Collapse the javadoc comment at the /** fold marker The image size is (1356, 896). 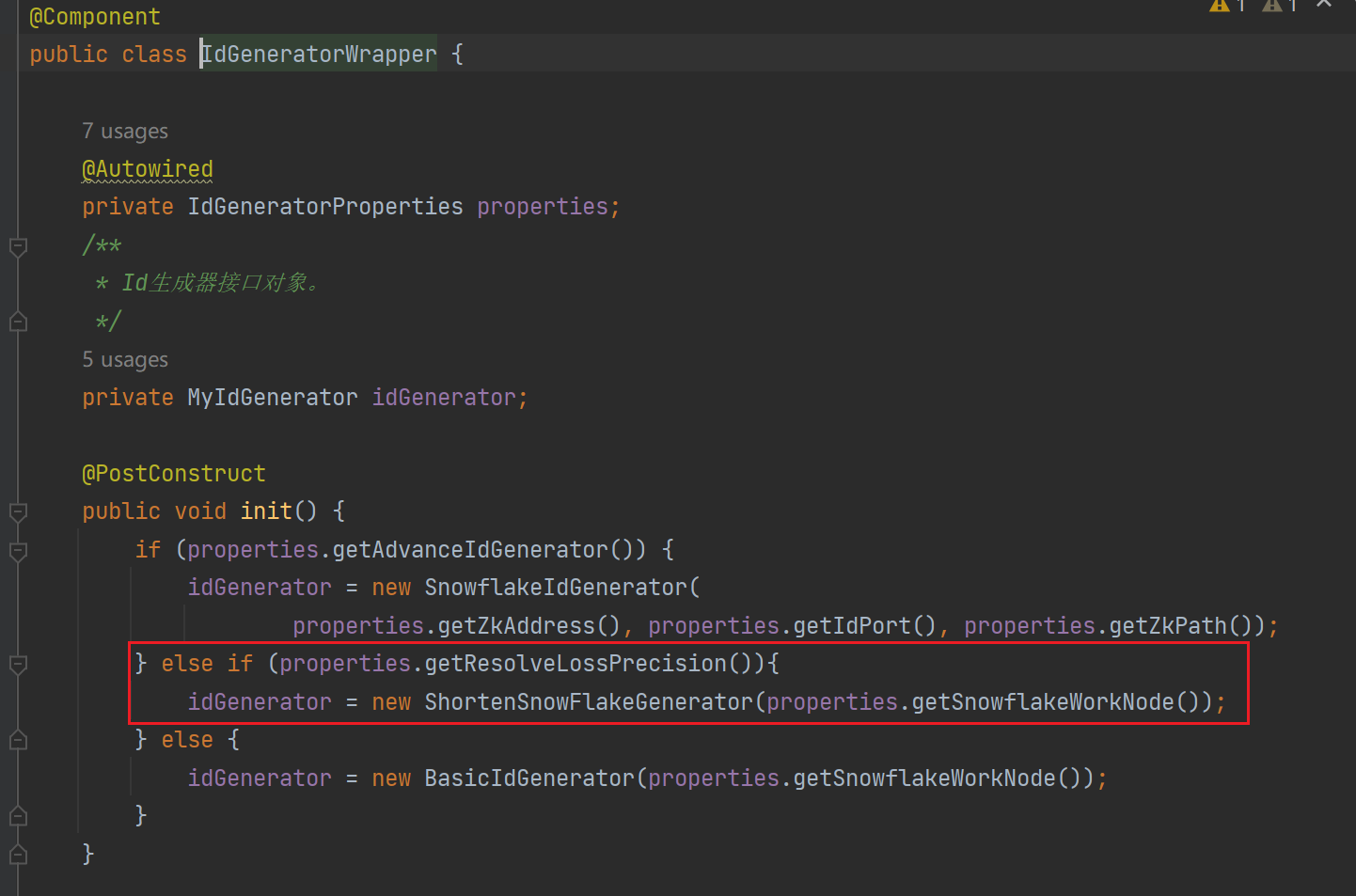tap(18, 247)
